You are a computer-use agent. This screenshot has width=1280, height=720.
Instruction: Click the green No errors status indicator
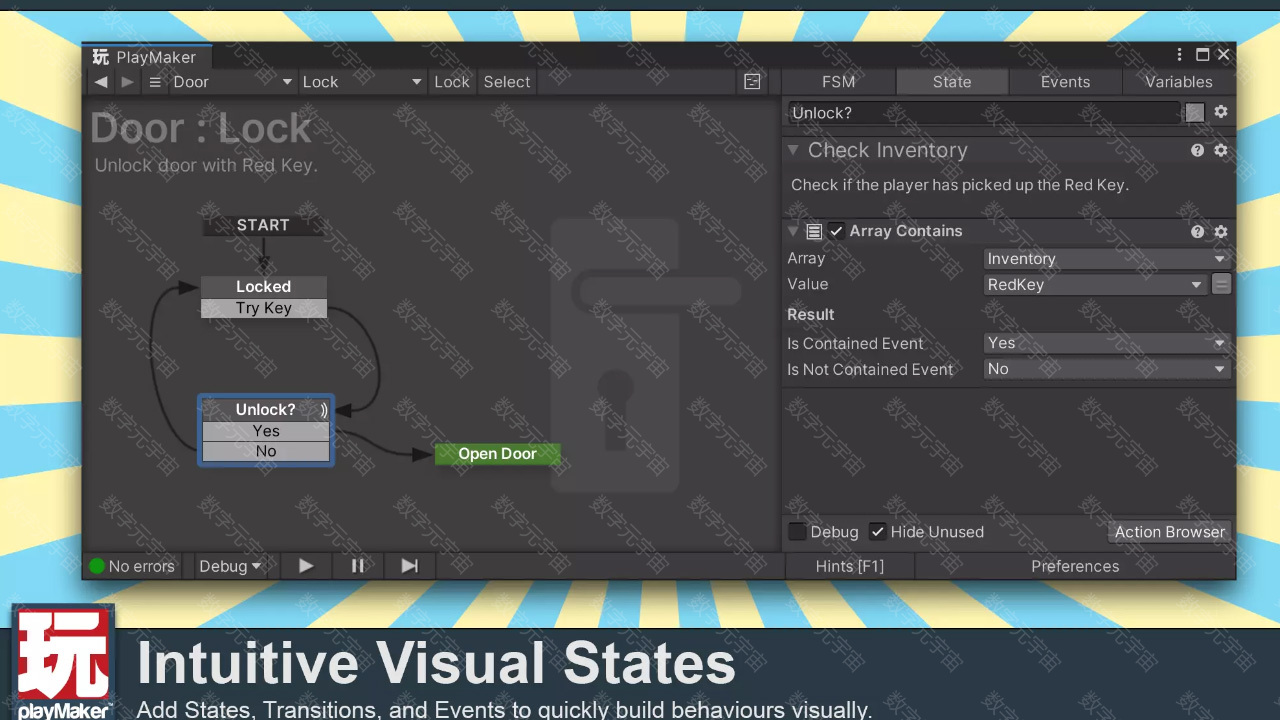97,566
